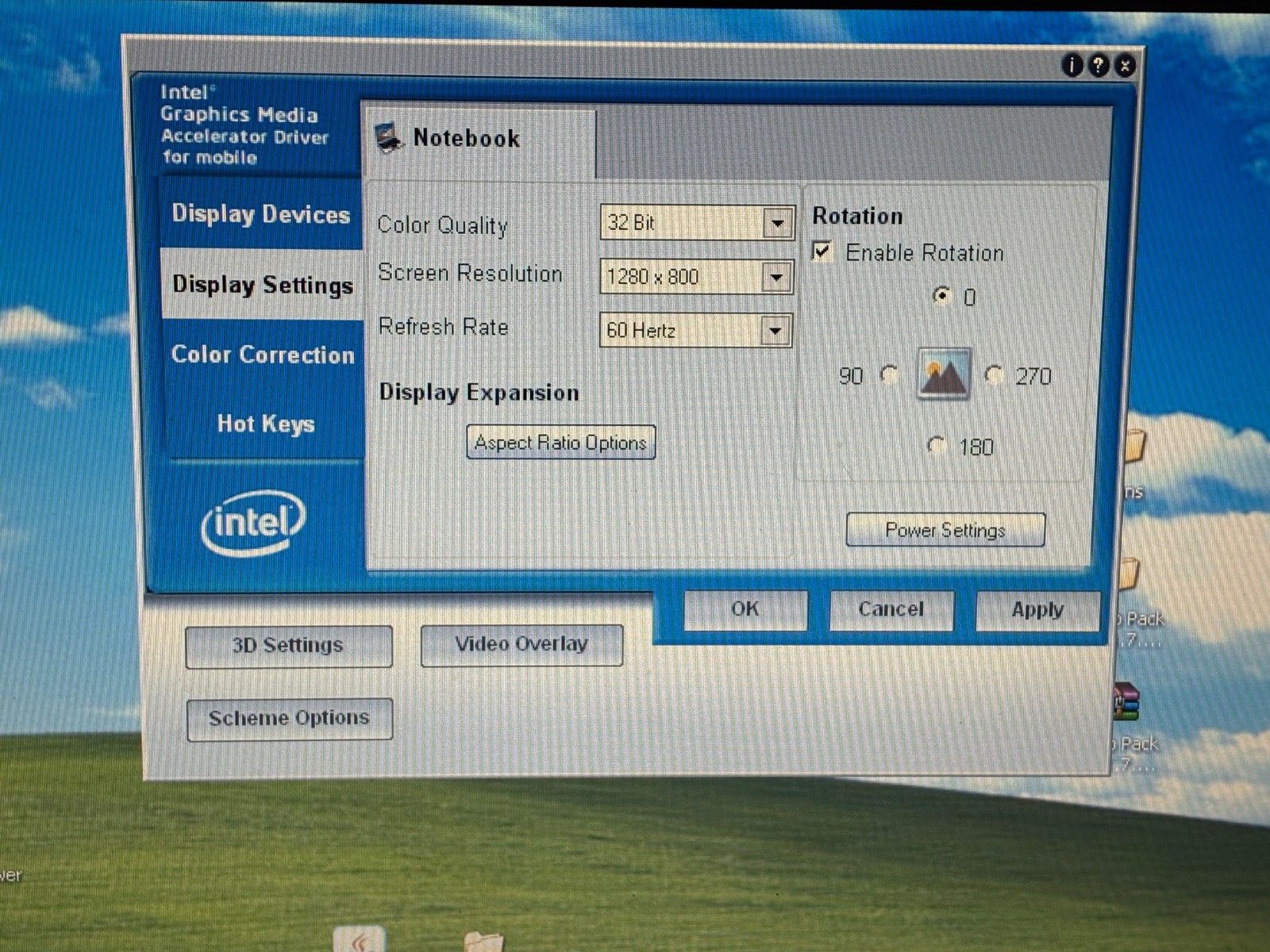Select the 270 degree rotation option
Image resolution: width=1270 pixels, height=952 pixels.
pyautogui.click(x=994, y=374)
